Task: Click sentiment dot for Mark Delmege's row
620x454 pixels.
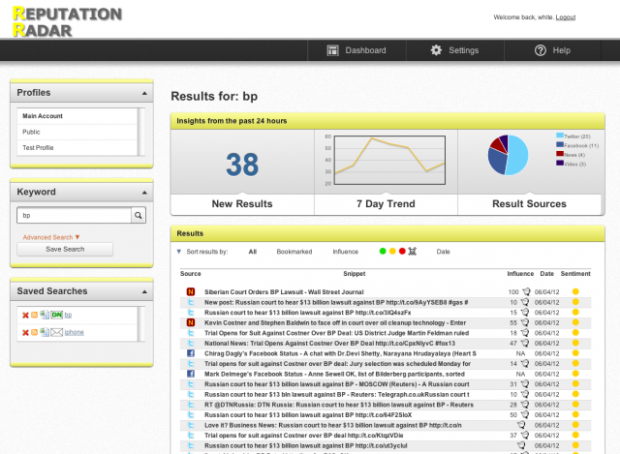Action: point(575,373)
